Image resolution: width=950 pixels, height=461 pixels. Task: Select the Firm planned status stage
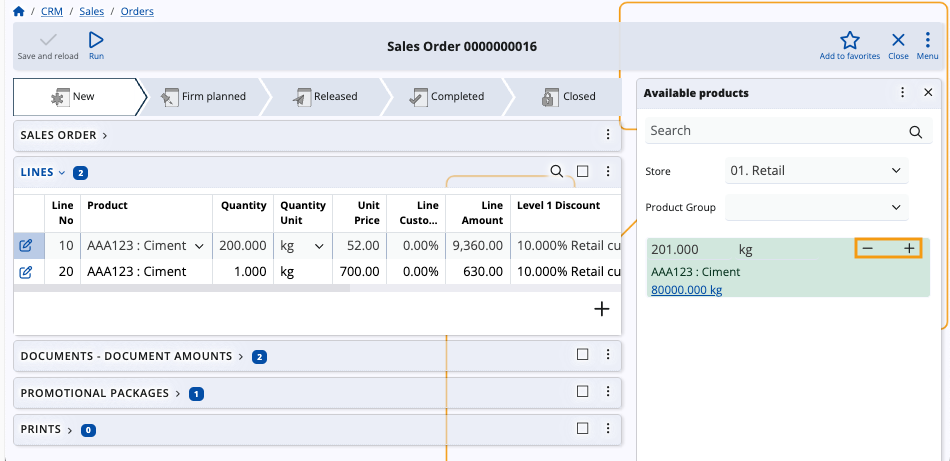204,96
